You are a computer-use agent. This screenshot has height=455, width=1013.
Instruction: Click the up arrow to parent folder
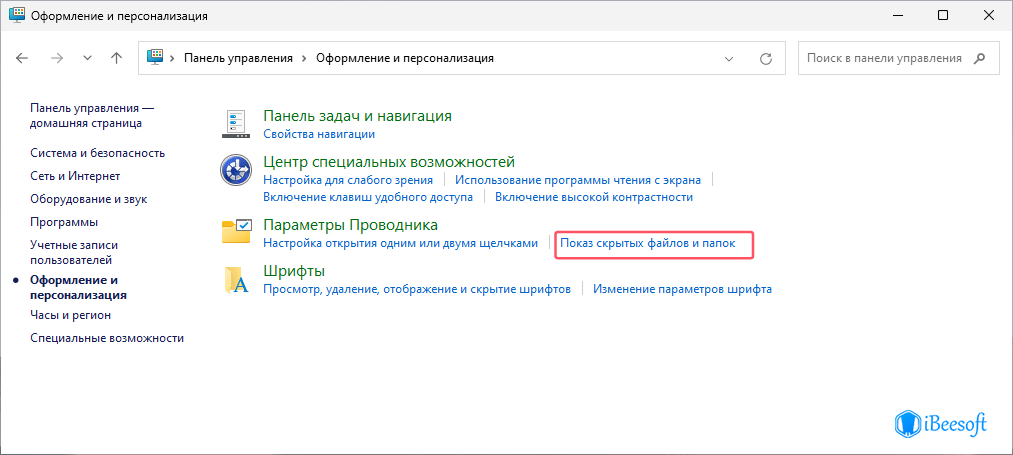[x=116, y=58]
